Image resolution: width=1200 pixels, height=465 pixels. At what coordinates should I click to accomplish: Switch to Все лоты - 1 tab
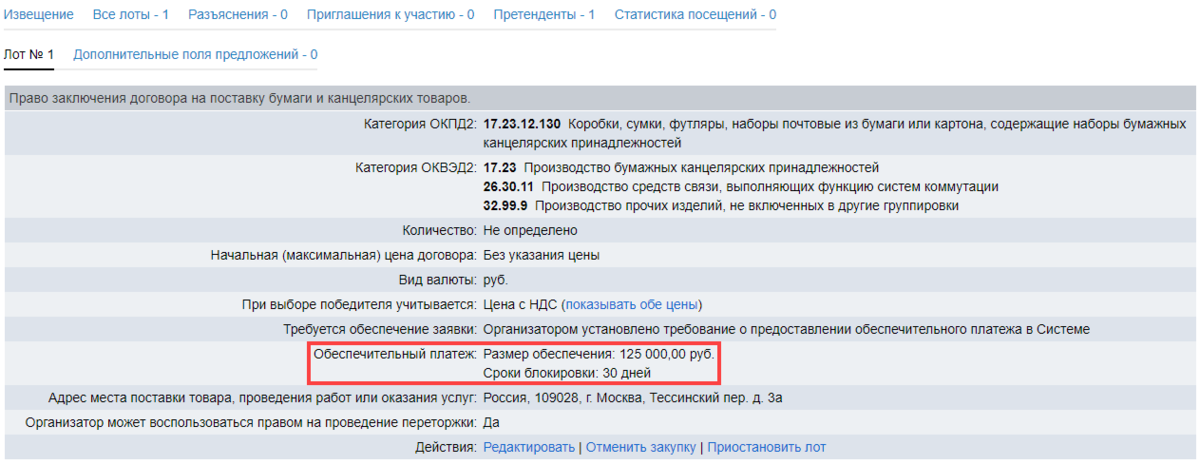[130, 15]
